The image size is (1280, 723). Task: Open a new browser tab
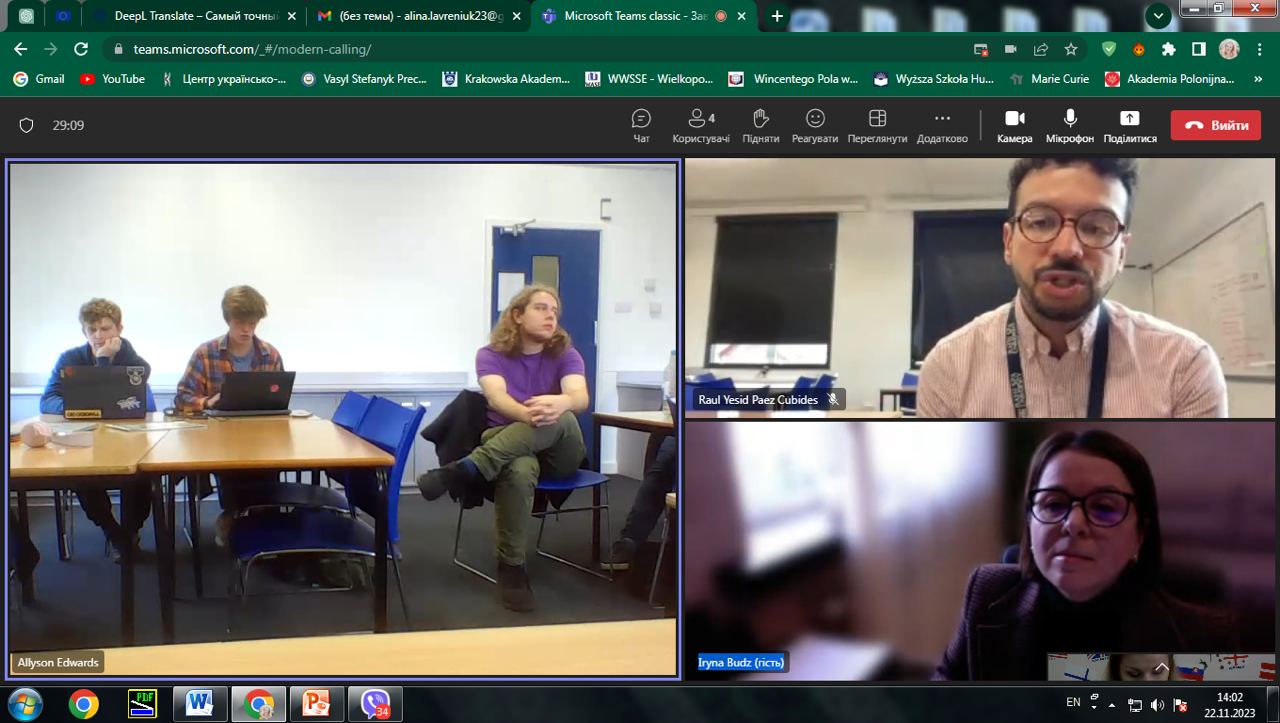(x=777, y=16)
